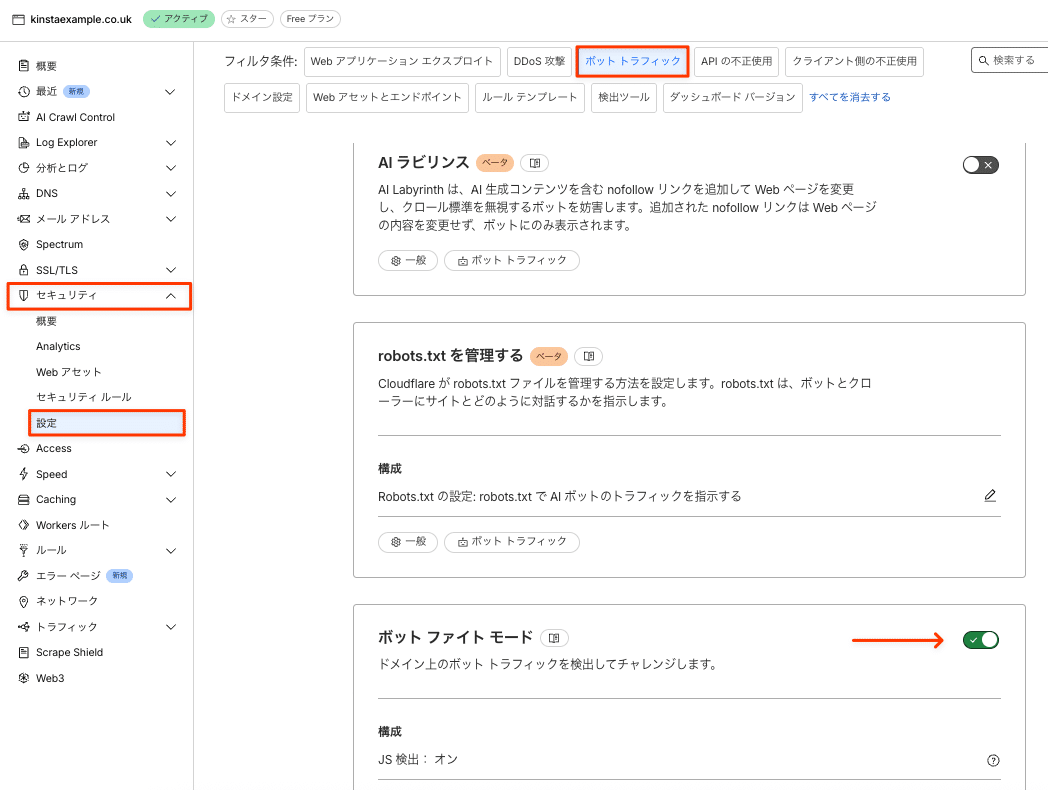Open the JS 検出 help question mark
This screenshot has width=1048, height=790.
coord(993,760)
